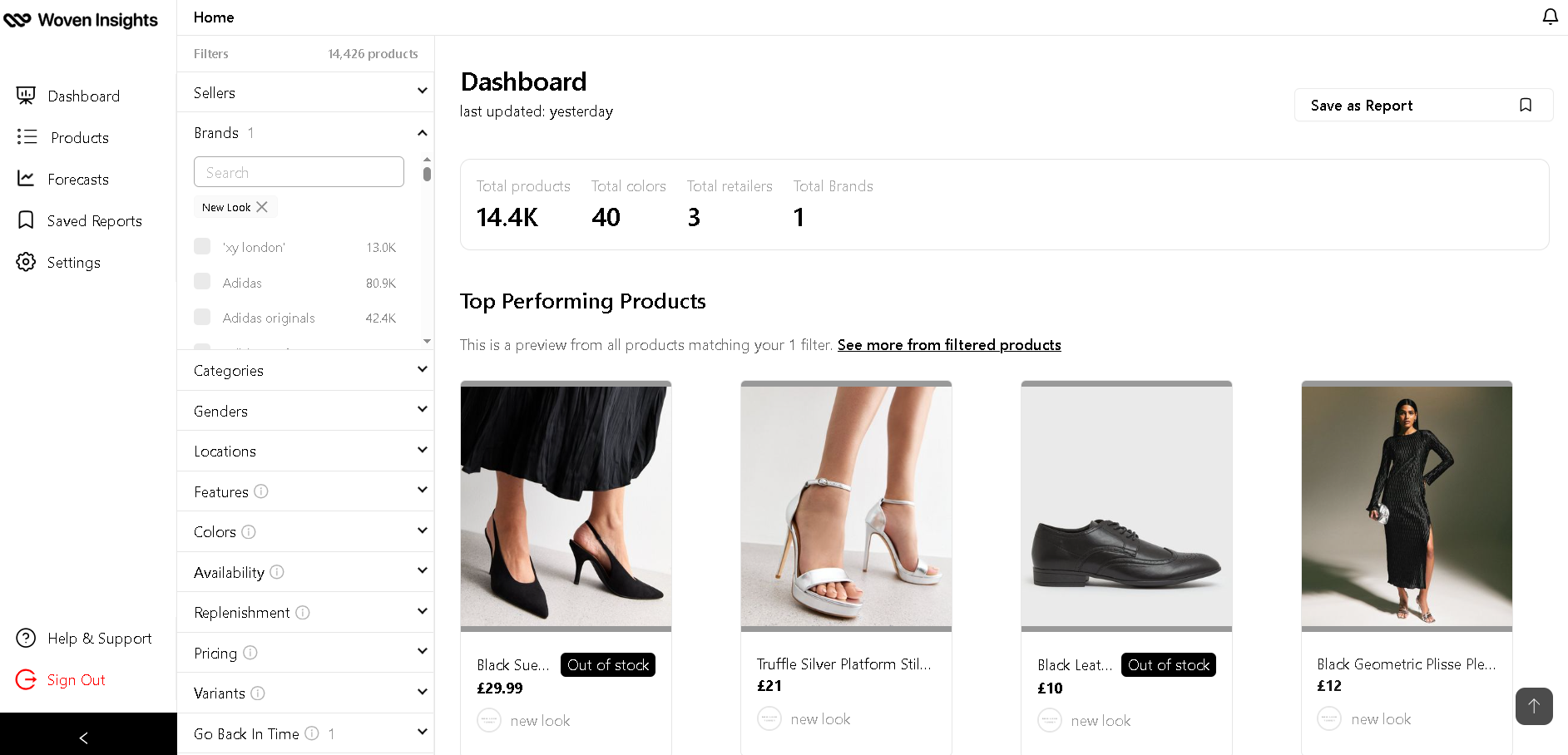Viewport: 1568px width, 755px height.
Task: Click the brands list scroll-down arrow
Action: click(427, 341)
